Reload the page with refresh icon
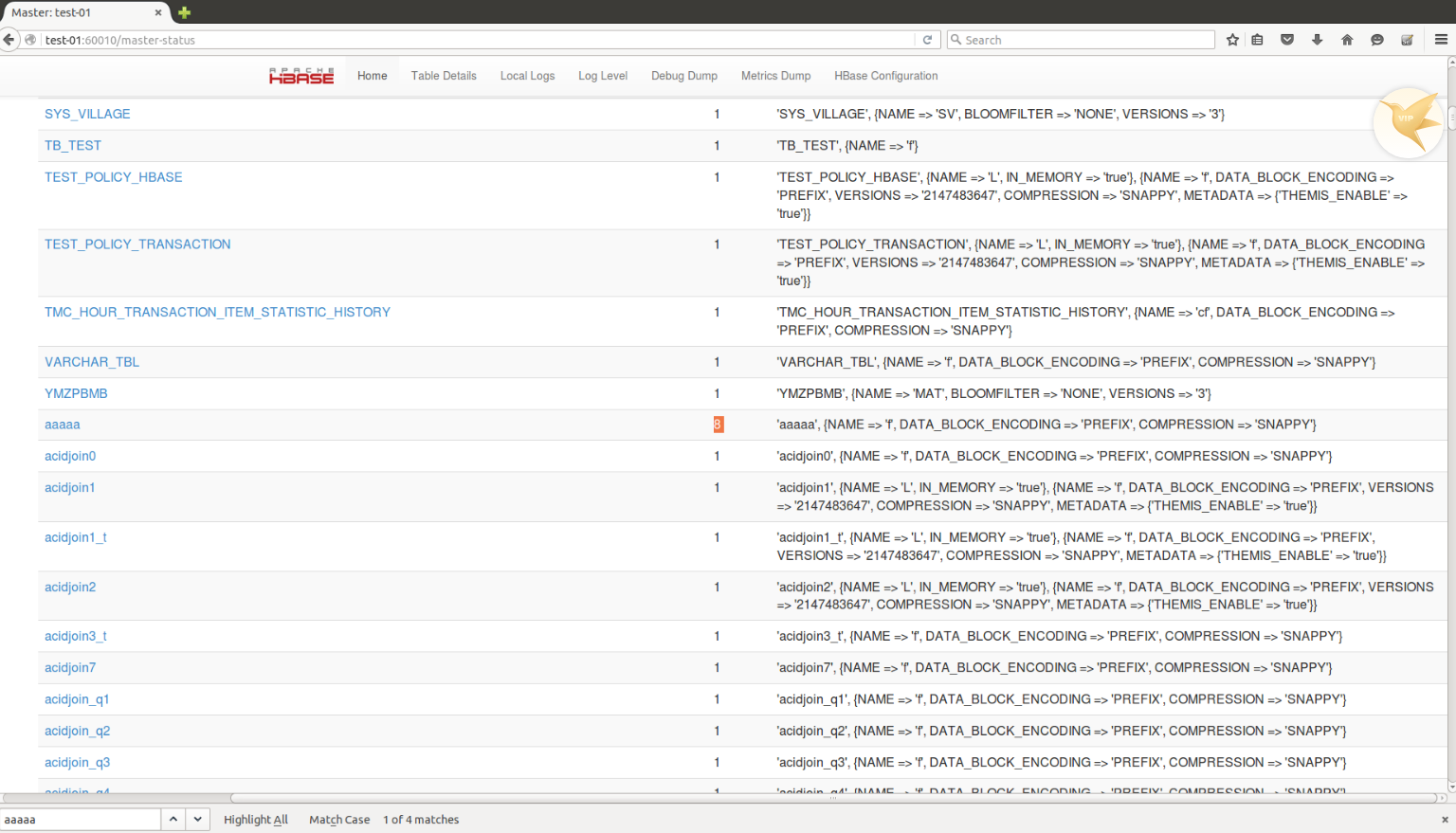This screenshot has height=833, width=1456. pos(927,40)
